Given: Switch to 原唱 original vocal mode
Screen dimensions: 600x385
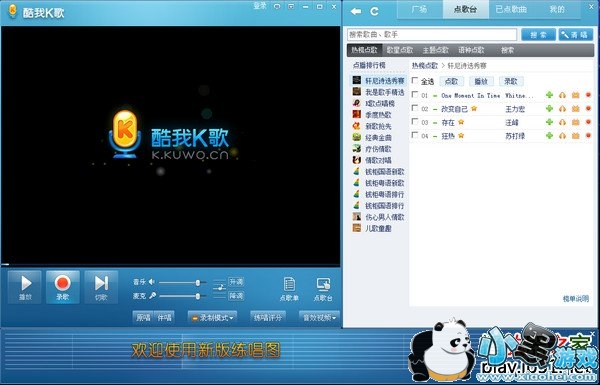Looking at the screenshot, I should click(x=143, y=318).
